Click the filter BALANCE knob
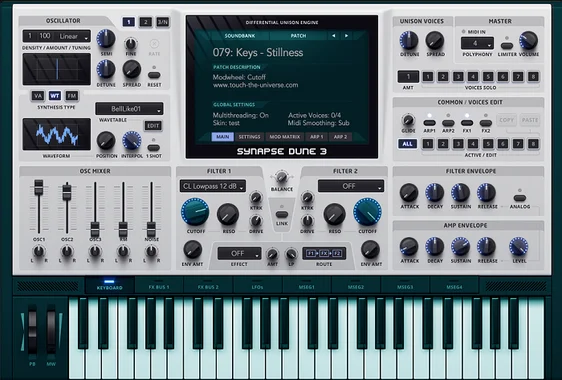This screenshot has height=380, width=562. (281, 177)
